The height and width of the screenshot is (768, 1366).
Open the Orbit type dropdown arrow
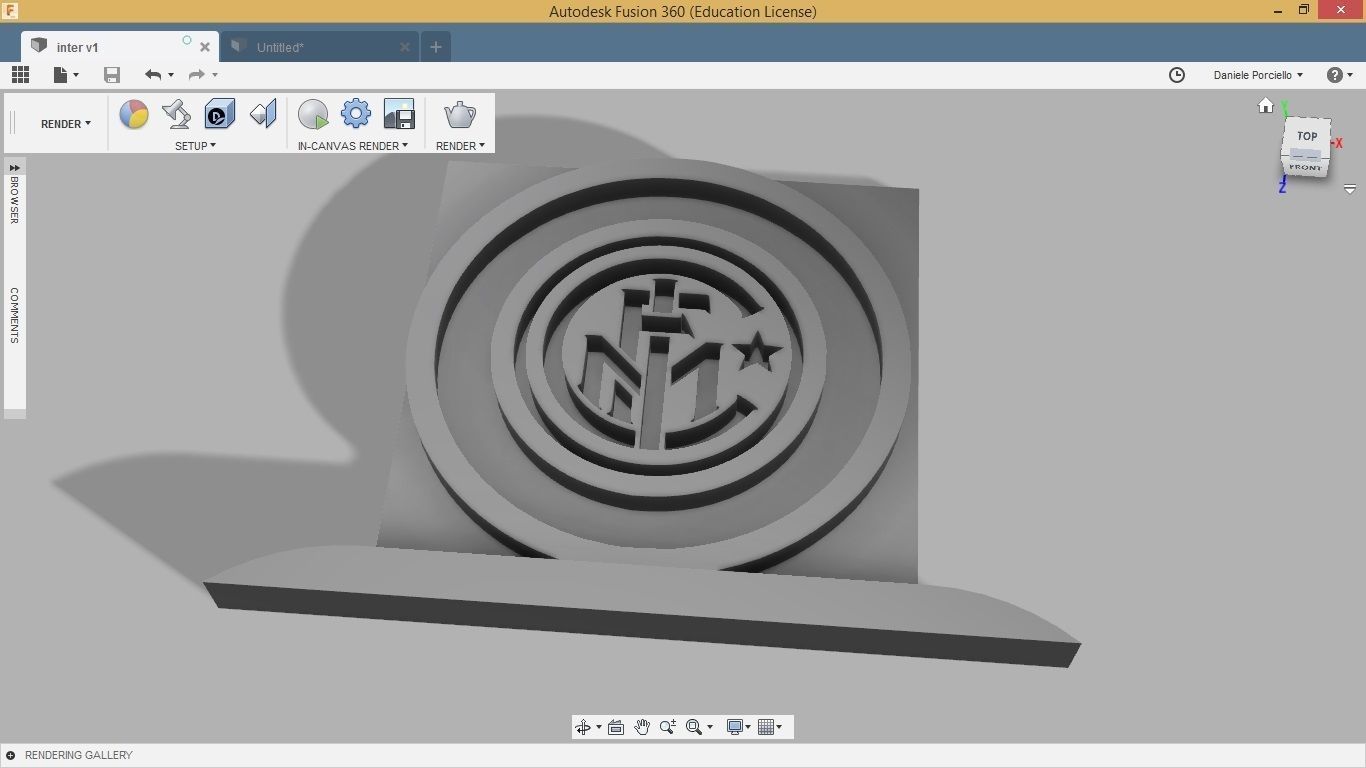click(599, 727)
